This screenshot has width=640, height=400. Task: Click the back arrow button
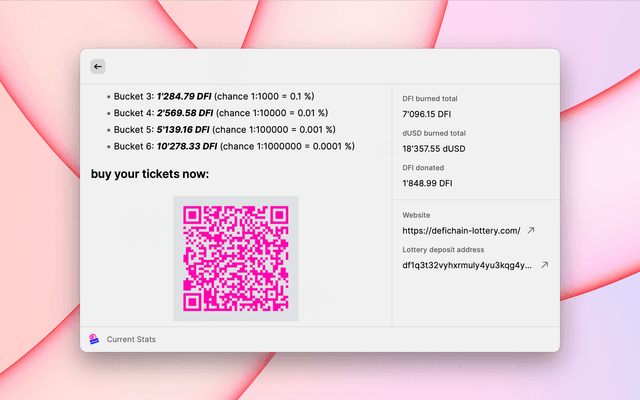97,66
